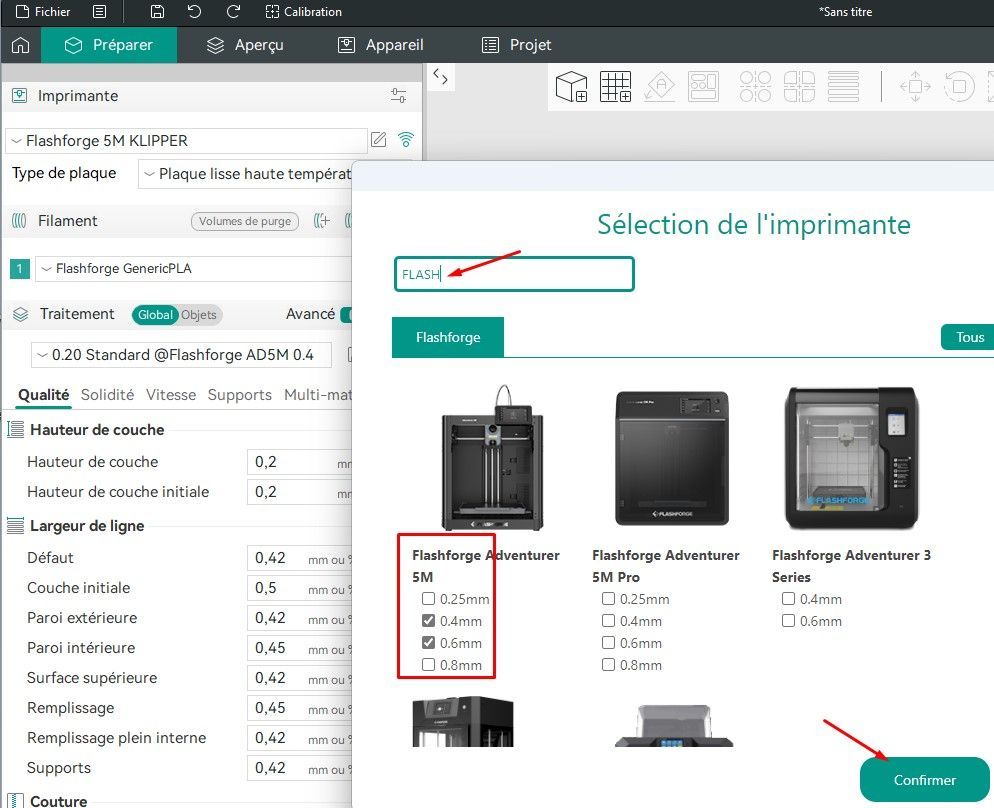This screenshot has height=808, width=994.
Task: Check 0.25mm nozzle for Adventurer 5M
Action: (429, 598)
